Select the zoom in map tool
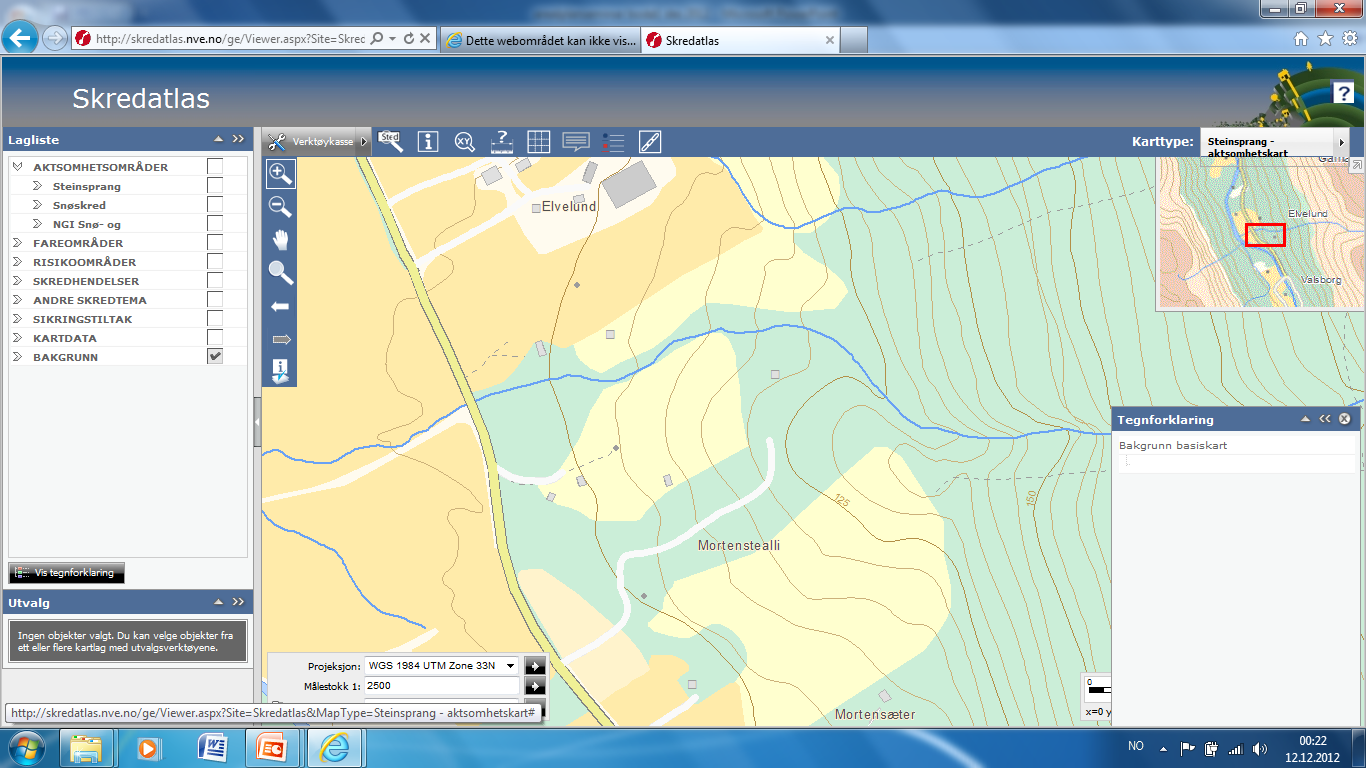 [281, 173]
